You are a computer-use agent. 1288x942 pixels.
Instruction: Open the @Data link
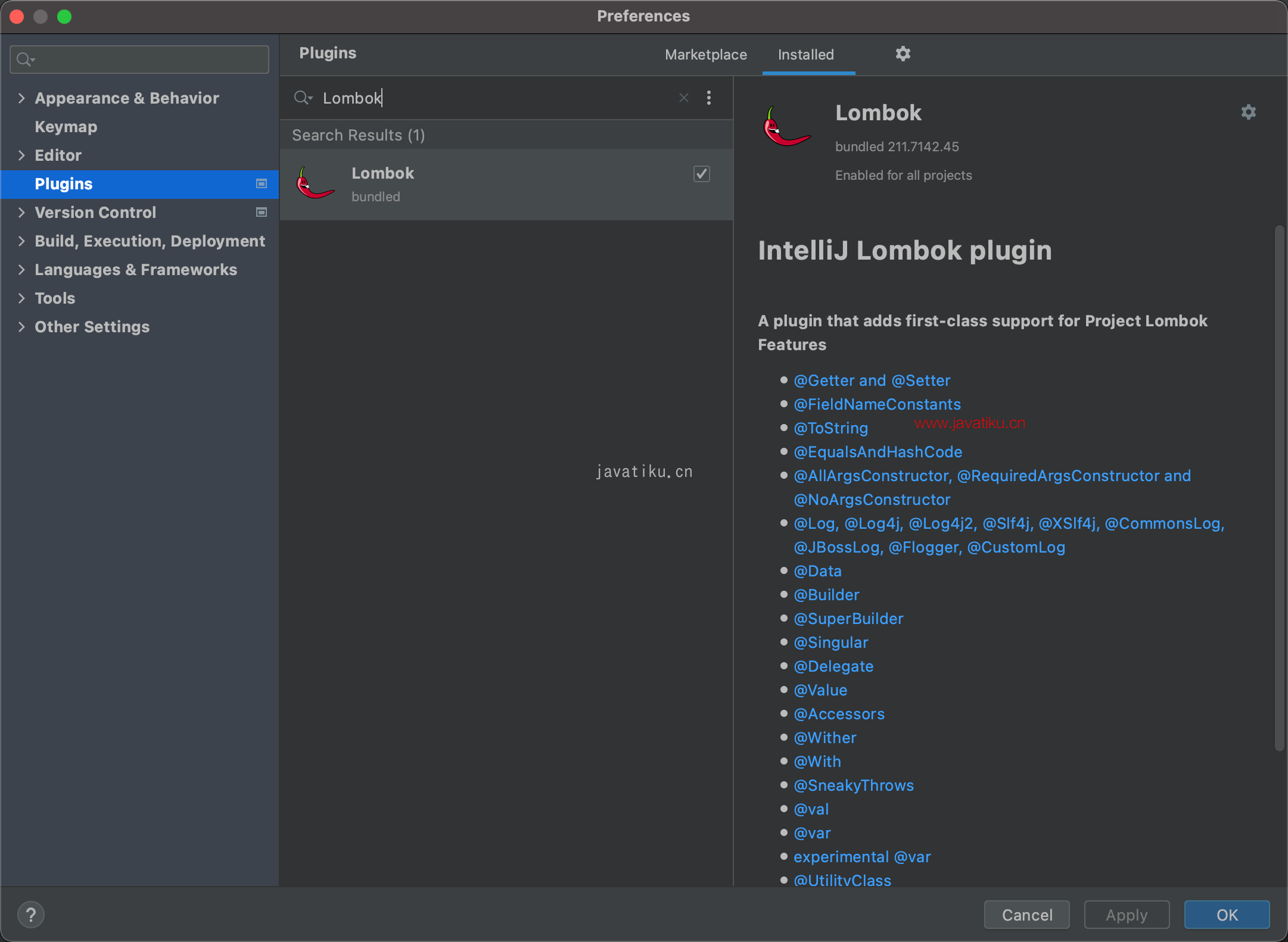(x=817, y=571)
